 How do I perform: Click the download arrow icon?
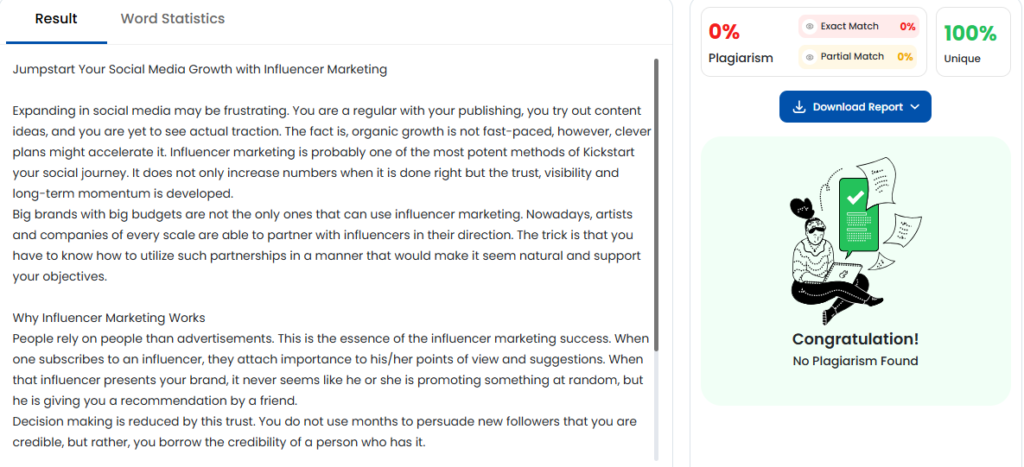click(799, 107)
